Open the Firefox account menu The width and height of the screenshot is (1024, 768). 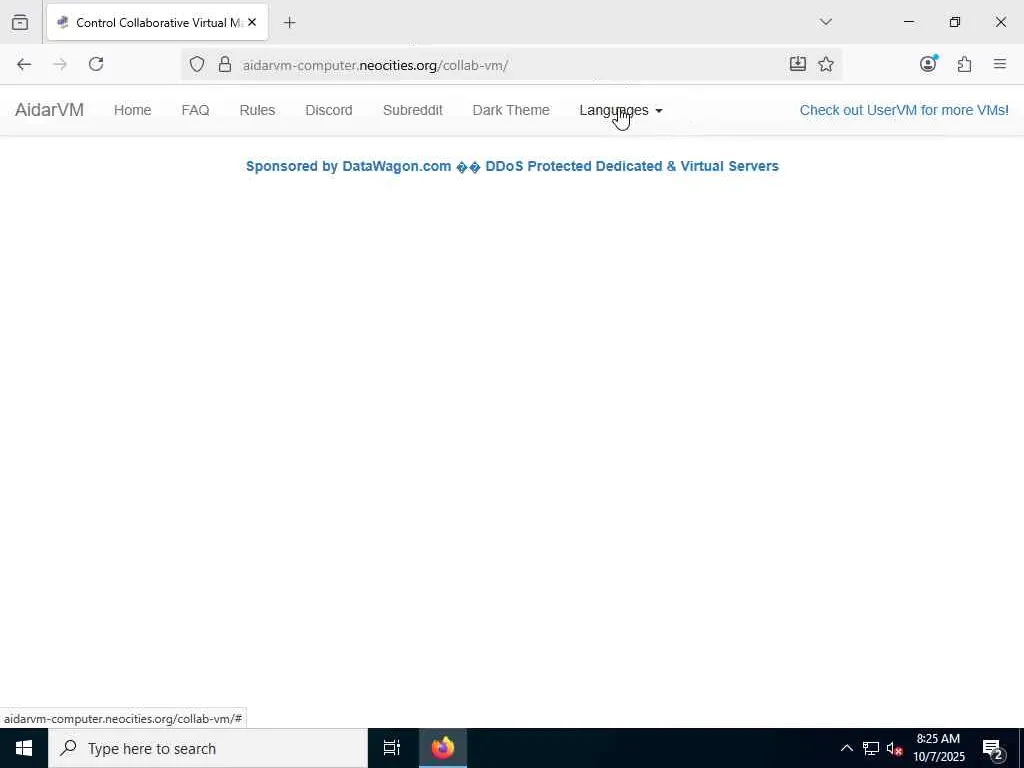pos(928,64)
